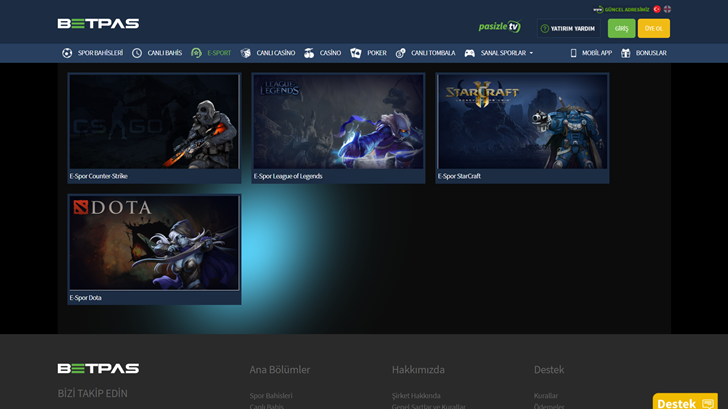Viewport: 728px width, 409px height.
Task: Click the Betpas logo in footer
Action: pos(98,369)
